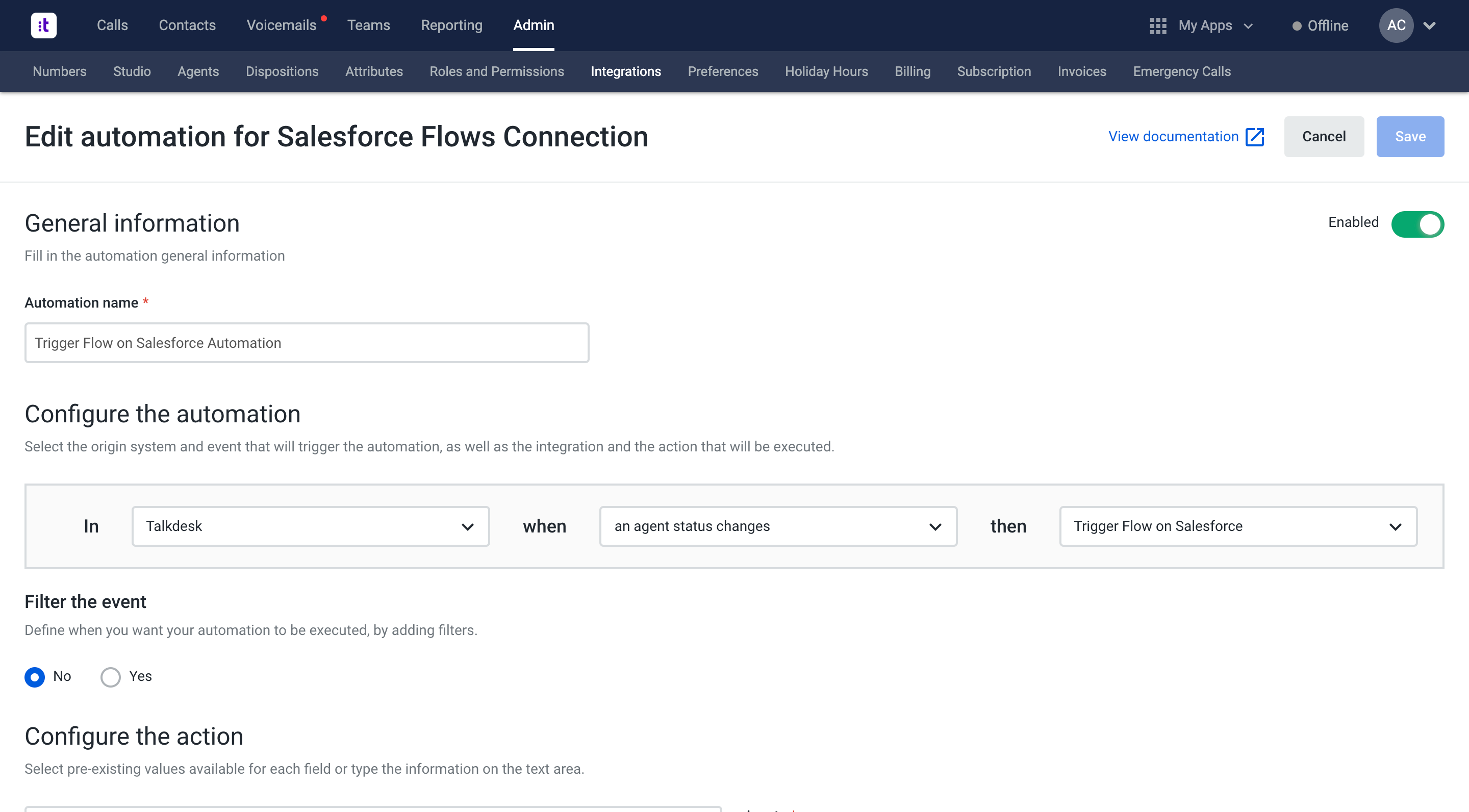Open Attributes admin section

(x=374, y=71)
